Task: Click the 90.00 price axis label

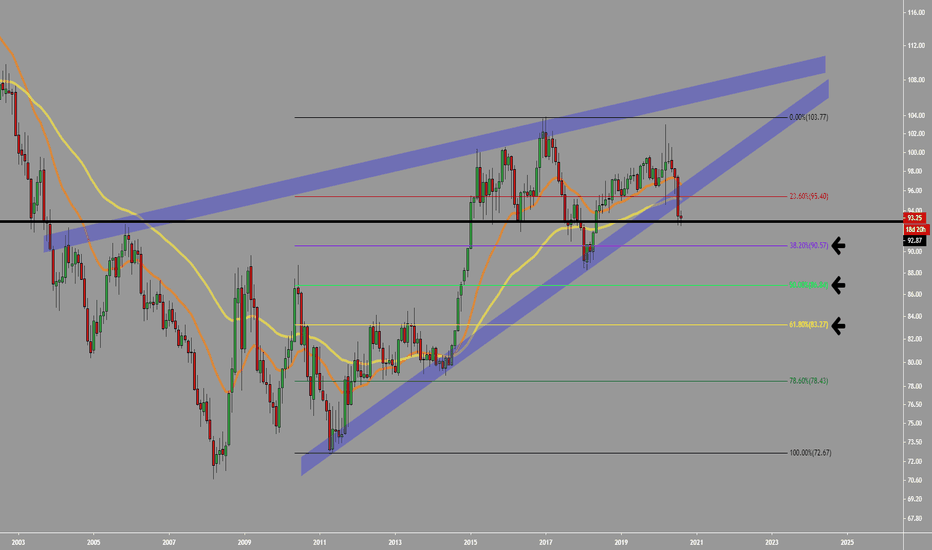Action: [916, 252]
